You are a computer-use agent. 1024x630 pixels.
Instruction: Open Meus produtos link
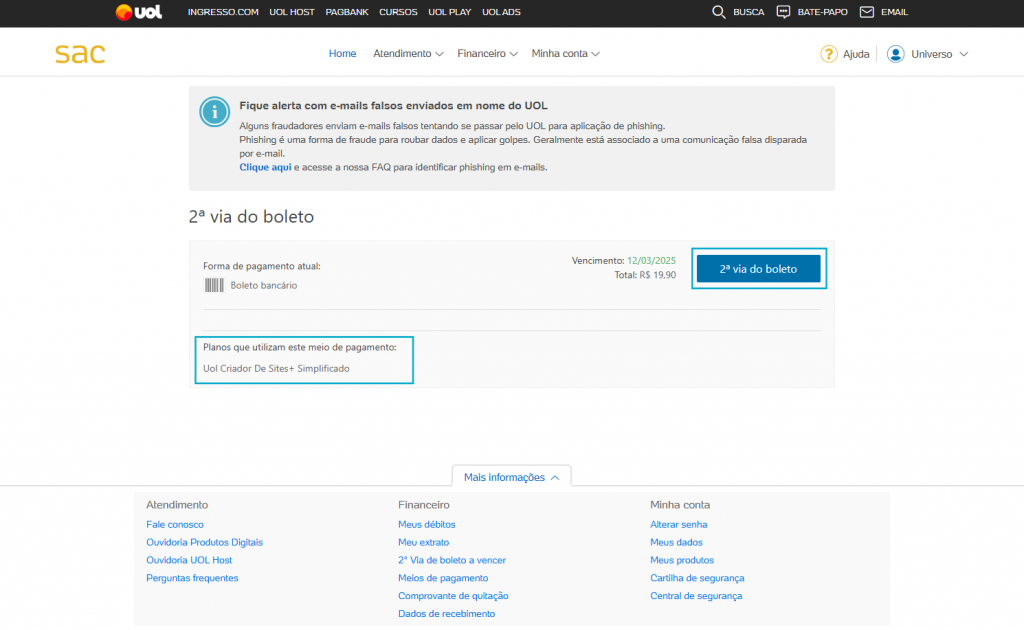[682, 560]
